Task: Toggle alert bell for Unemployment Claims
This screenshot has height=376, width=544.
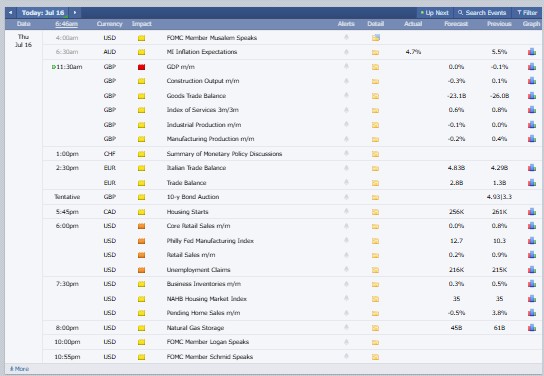Action: (x=346, y=269)
